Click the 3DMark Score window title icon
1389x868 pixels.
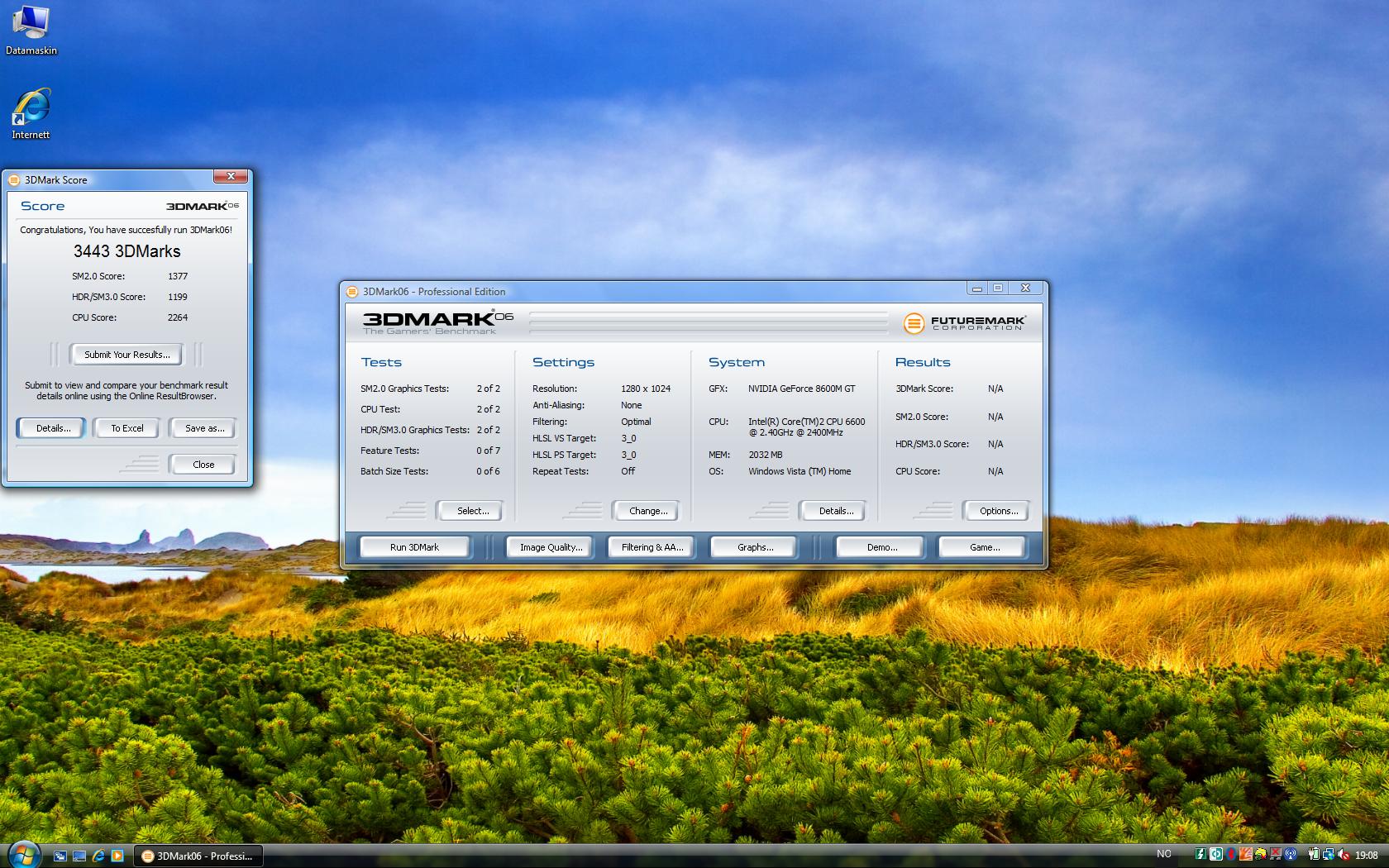tap(14, 179)
